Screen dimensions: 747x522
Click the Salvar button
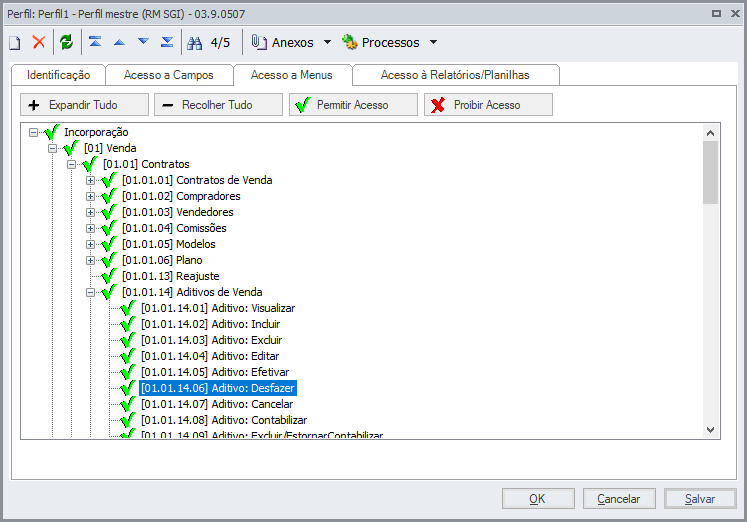700,499
